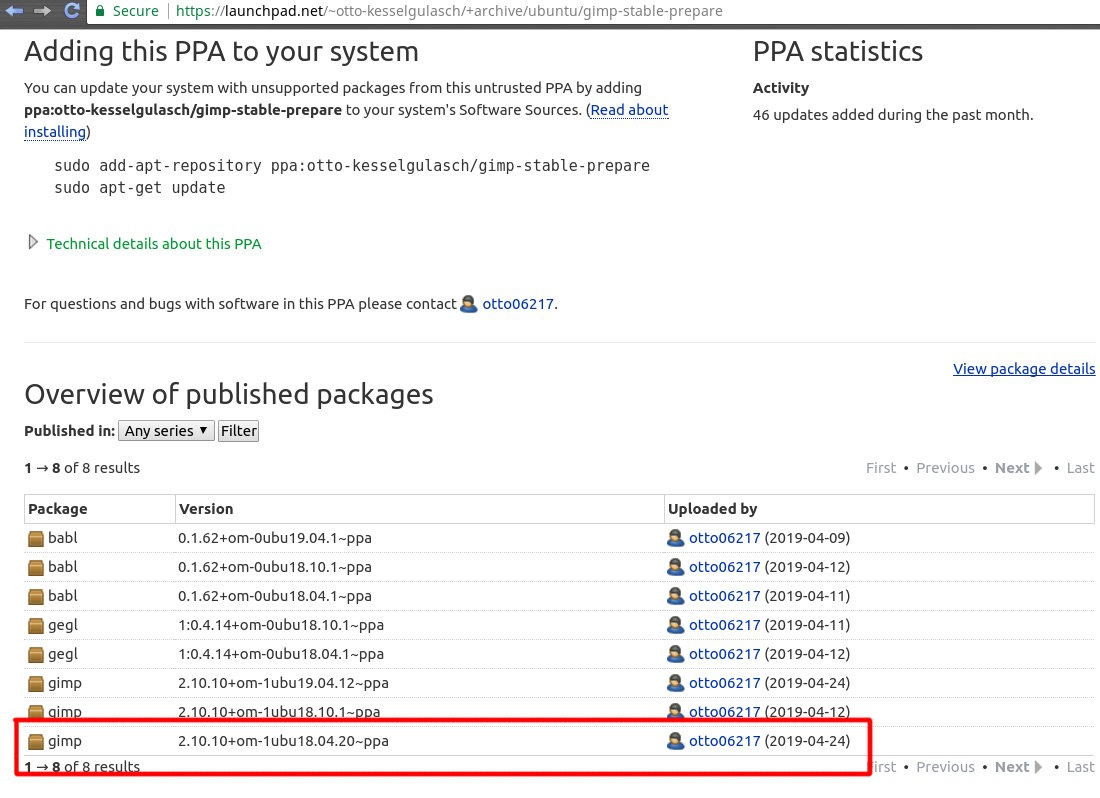The width and height of the screenshot is (1100, 798).
Task: Reload the page with refresh icon
Action: 72,11
